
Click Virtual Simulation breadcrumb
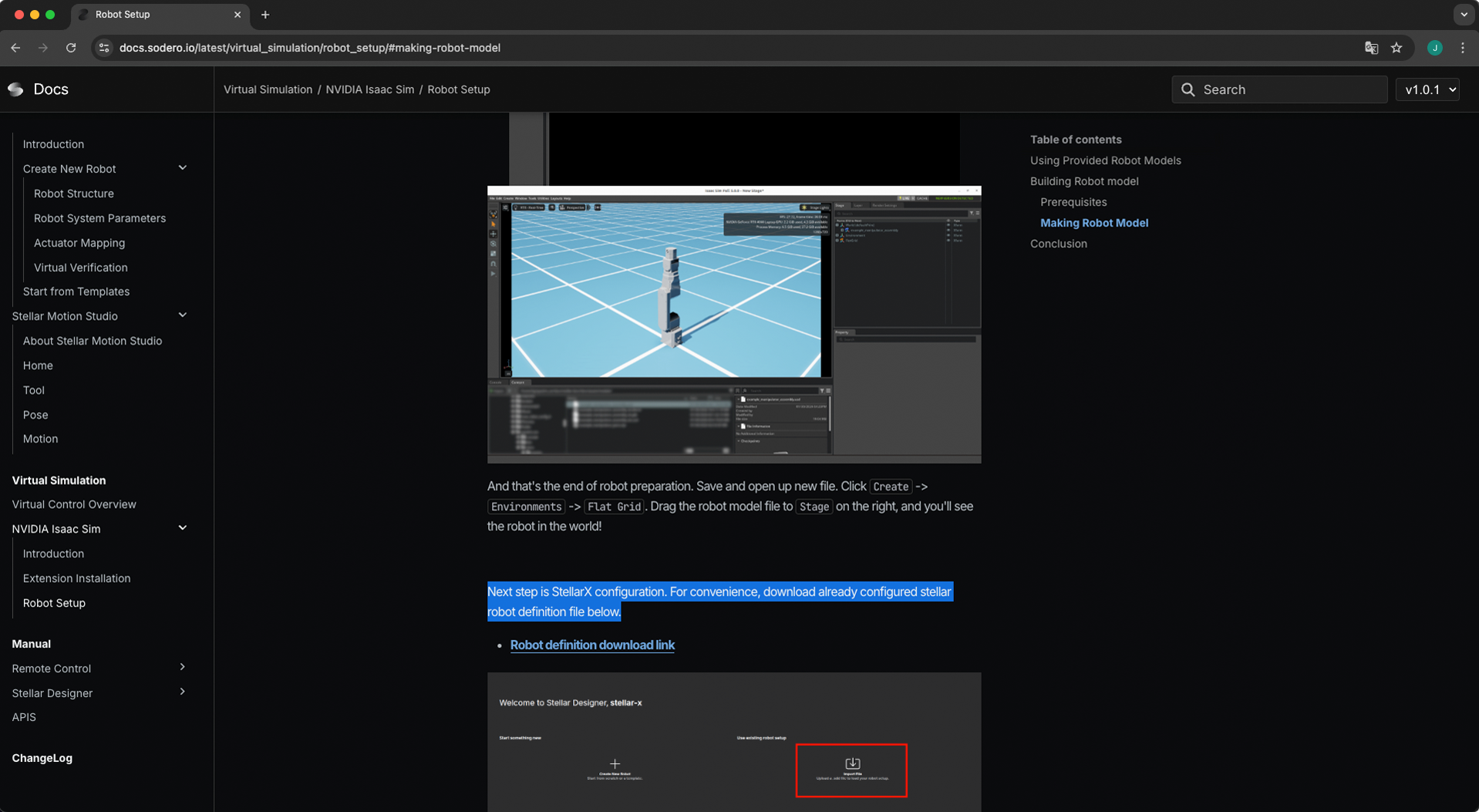(268, 89)
